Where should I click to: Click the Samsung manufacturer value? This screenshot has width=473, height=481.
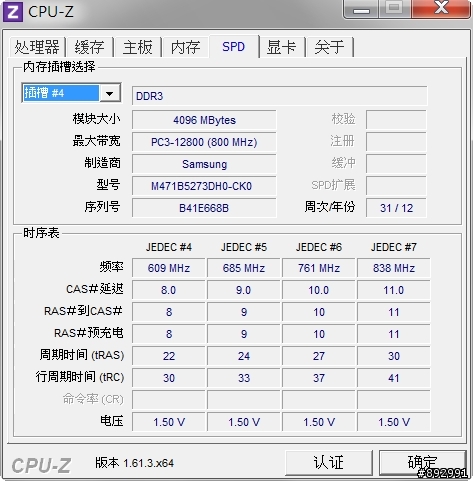point(204,164)
